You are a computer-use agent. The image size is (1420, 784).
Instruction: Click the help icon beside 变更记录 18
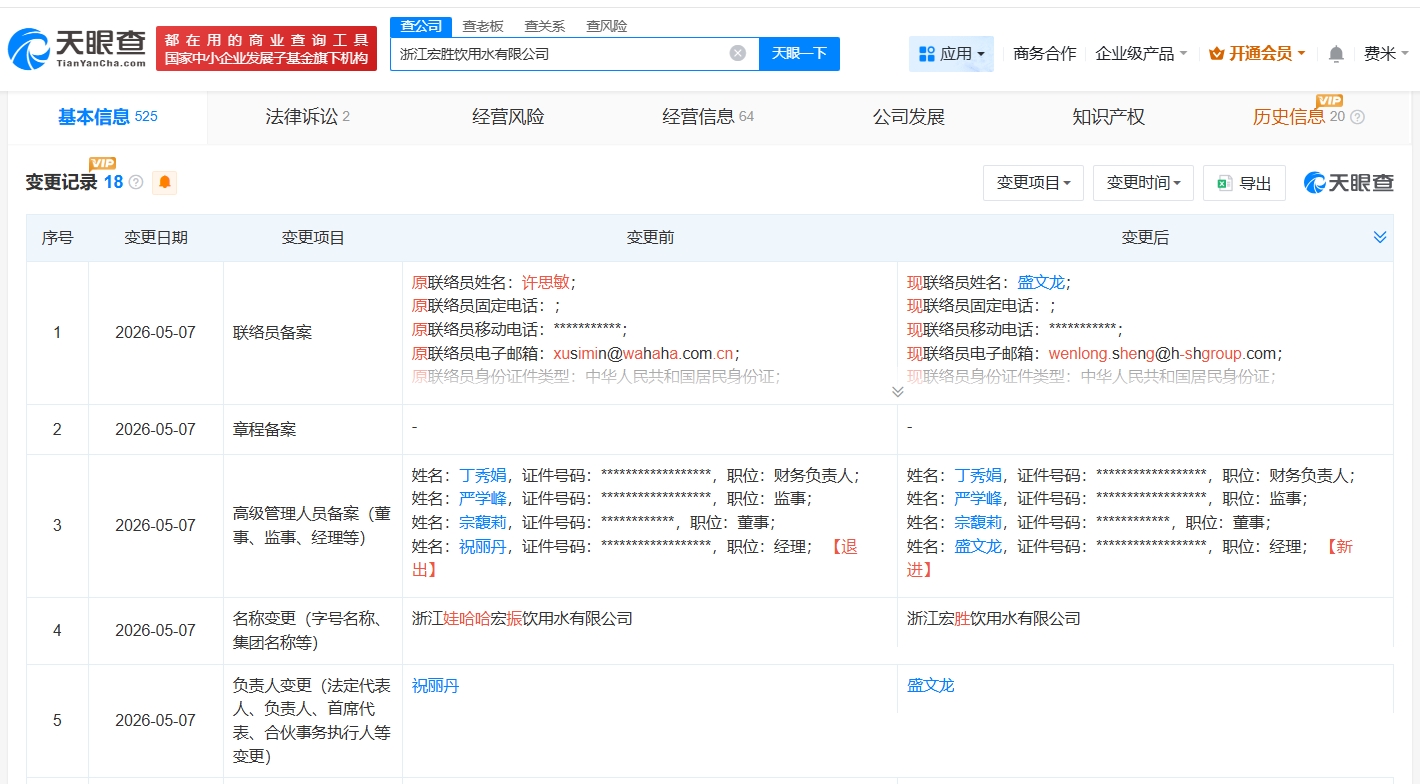coord(136,182)
